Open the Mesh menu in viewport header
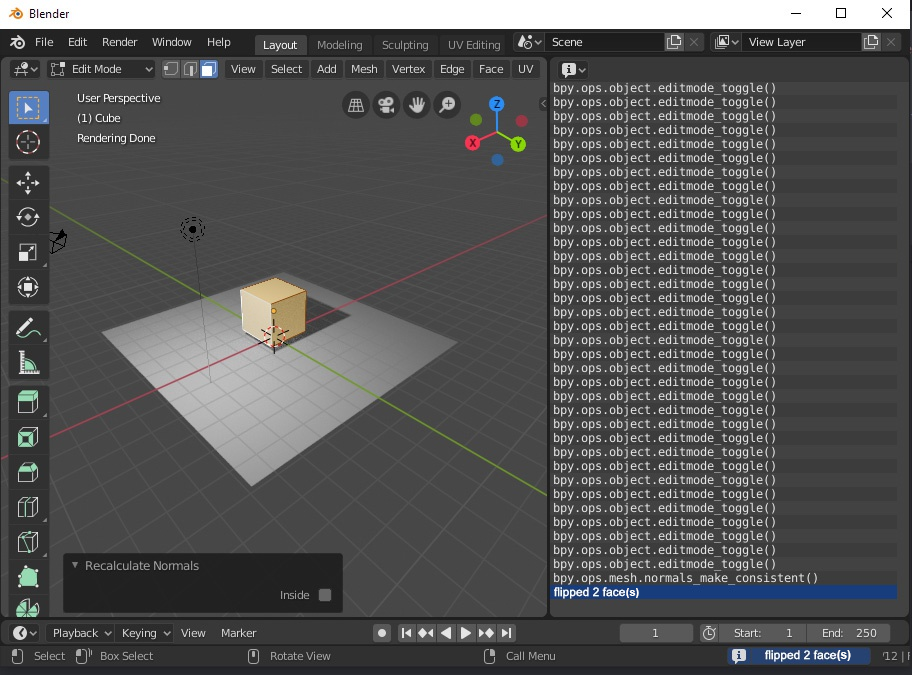This screenshot has width=912, height=675. pyautogui.click(x=364, y=69)
